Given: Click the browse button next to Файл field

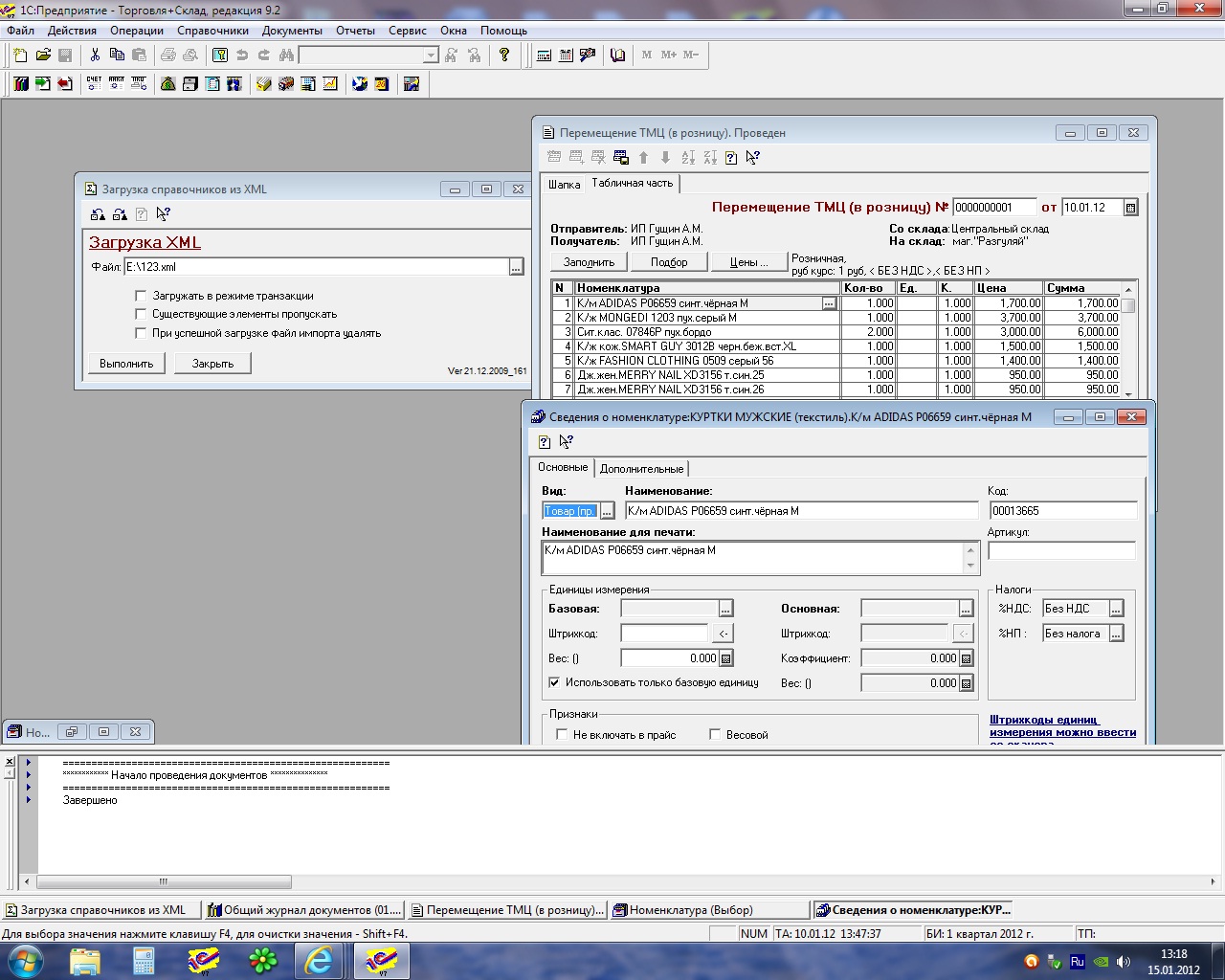Looking at the screenshot, I should 516,267.
